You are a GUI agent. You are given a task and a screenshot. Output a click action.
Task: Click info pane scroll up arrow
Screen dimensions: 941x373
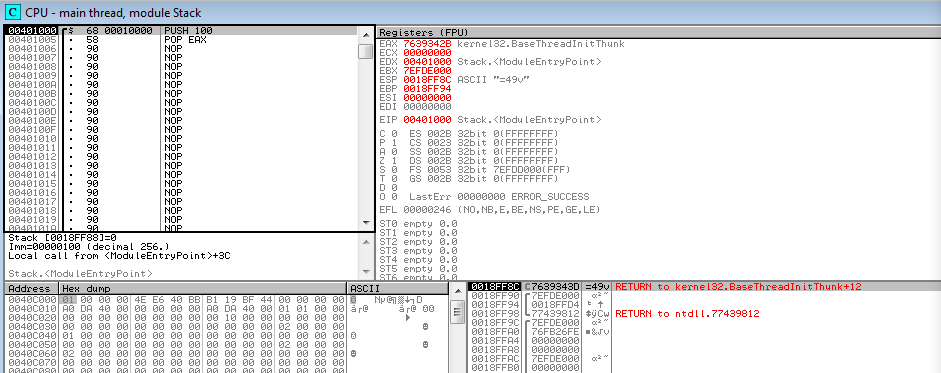click(x=365, y=241)
